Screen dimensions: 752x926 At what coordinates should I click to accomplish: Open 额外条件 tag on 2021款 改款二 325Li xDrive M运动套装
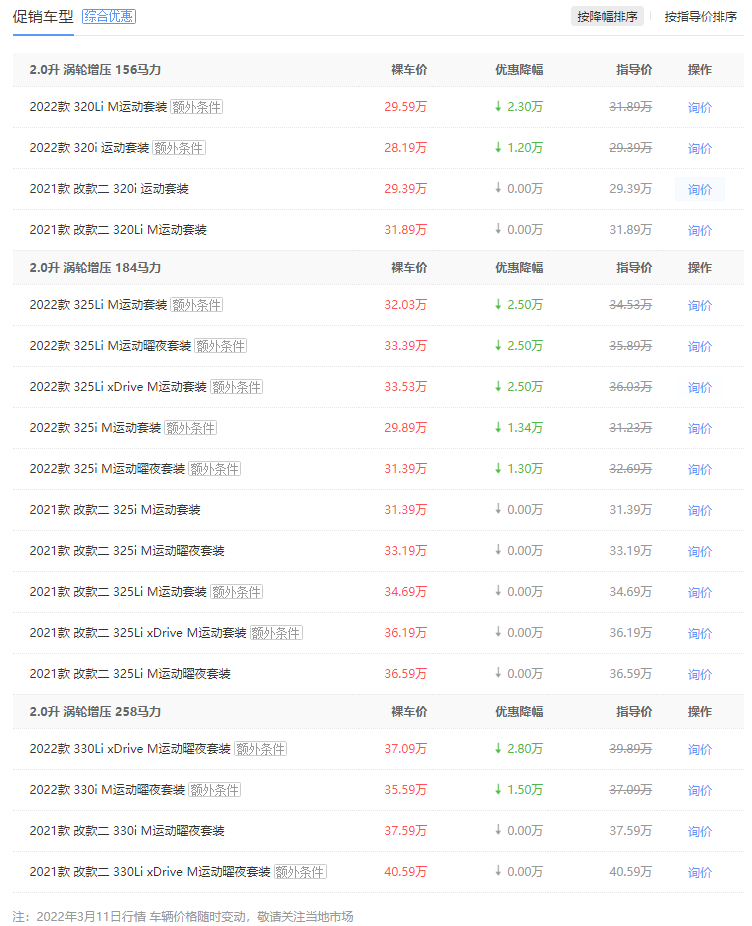[276, 632]
